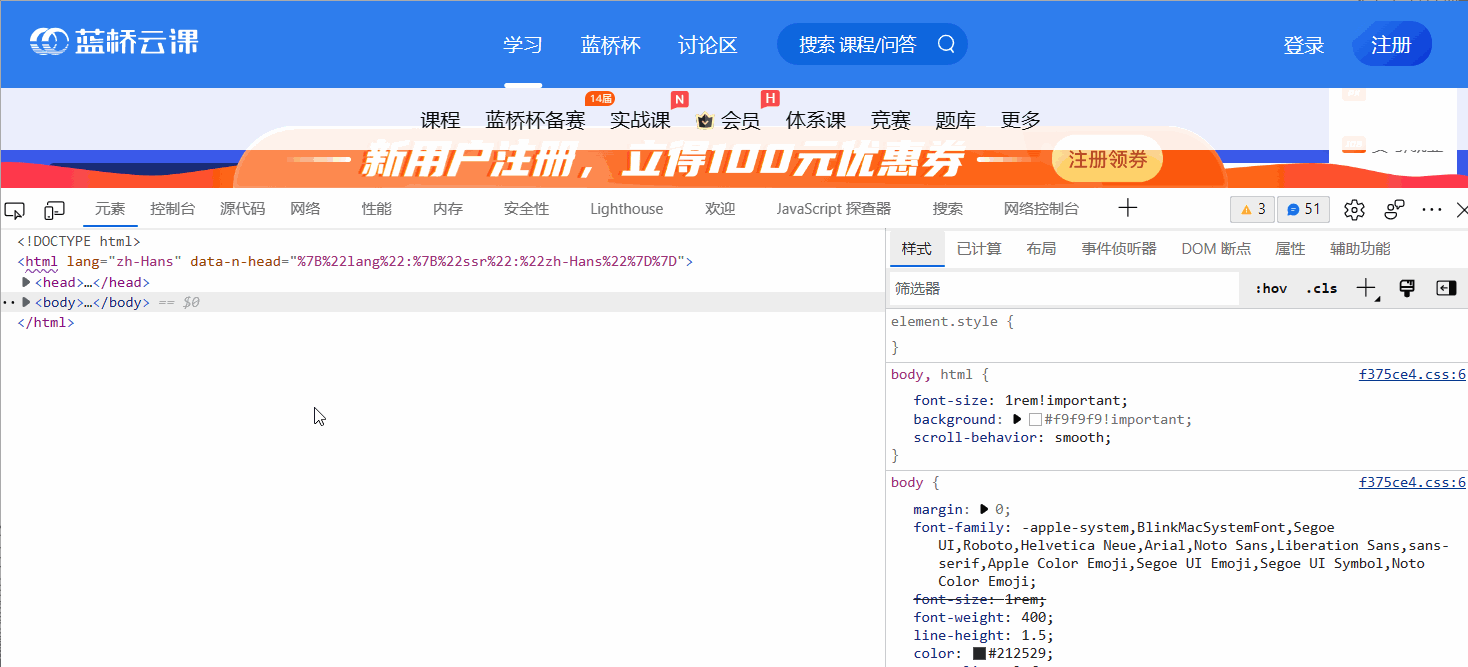This screenshot has width=1468, height=667.
Task: Open the 源代码 tab
Action: [x=243, y=209]
